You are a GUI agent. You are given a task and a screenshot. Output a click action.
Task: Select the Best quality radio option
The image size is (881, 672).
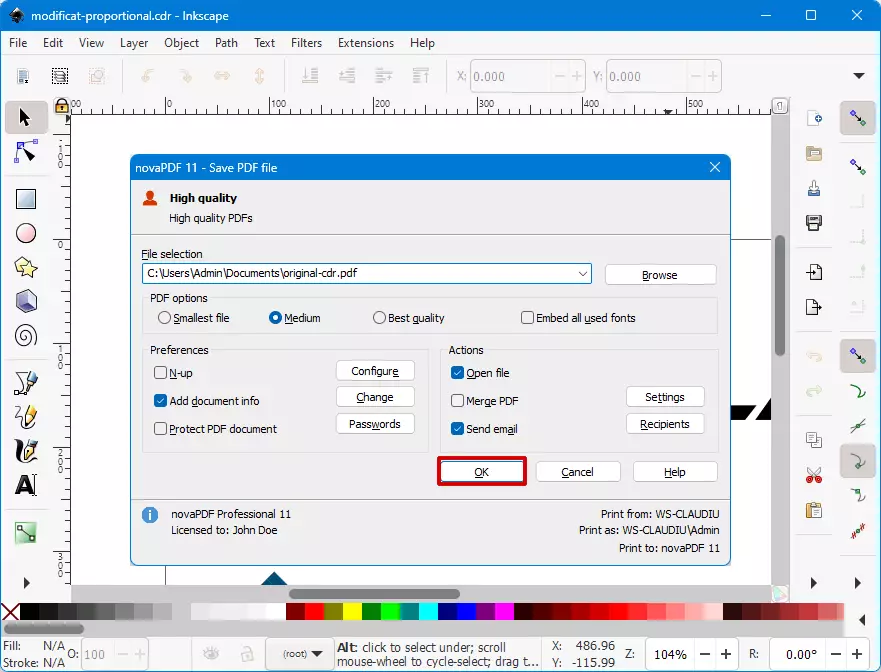408,318
